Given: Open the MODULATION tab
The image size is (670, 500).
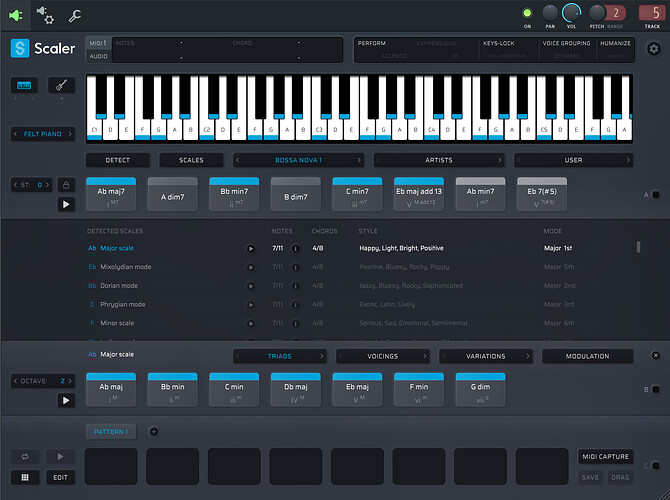Looking at the screenshot, I should [588, 356].
